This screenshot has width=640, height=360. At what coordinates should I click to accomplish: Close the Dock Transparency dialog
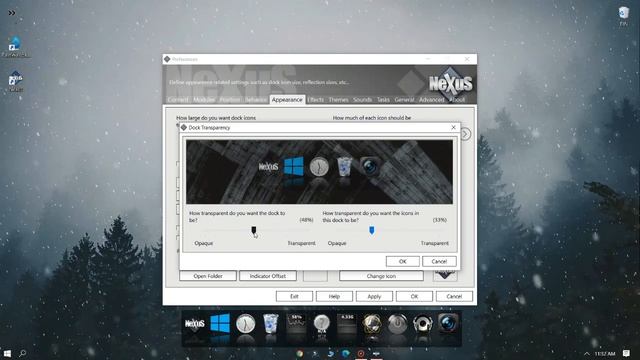point(453,127)
